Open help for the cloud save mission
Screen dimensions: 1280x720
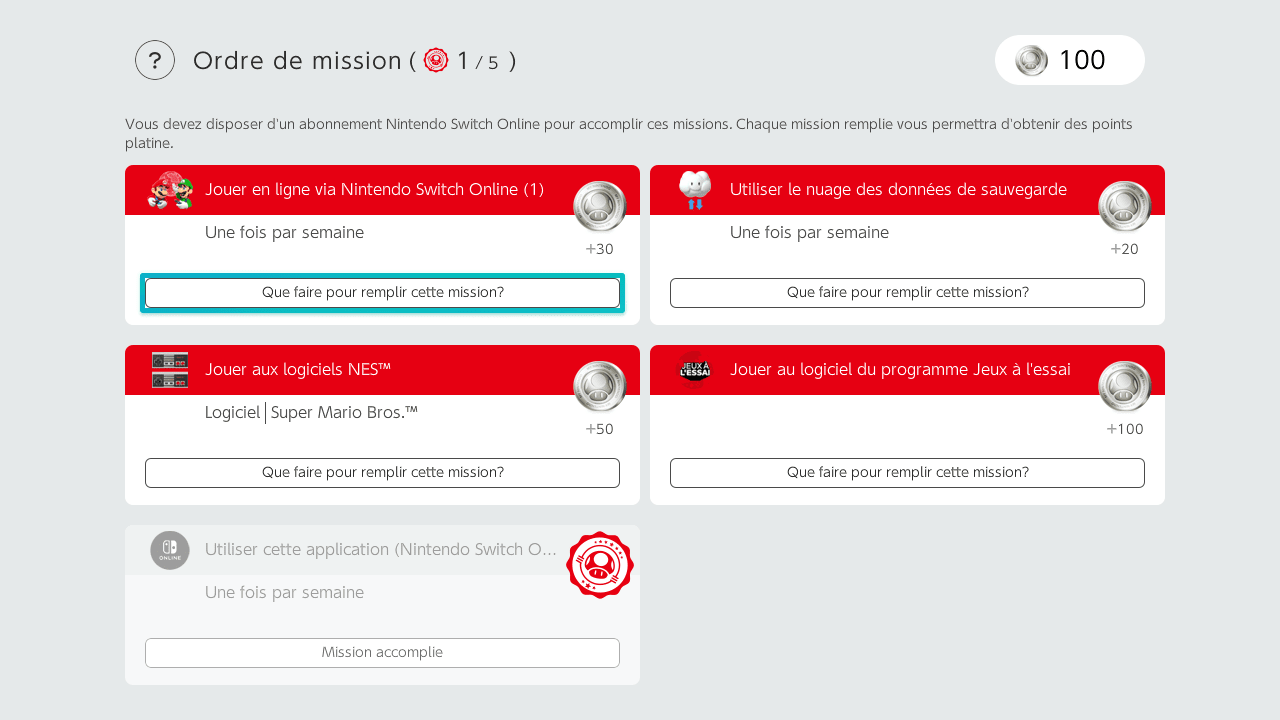(x=907, y=293)
